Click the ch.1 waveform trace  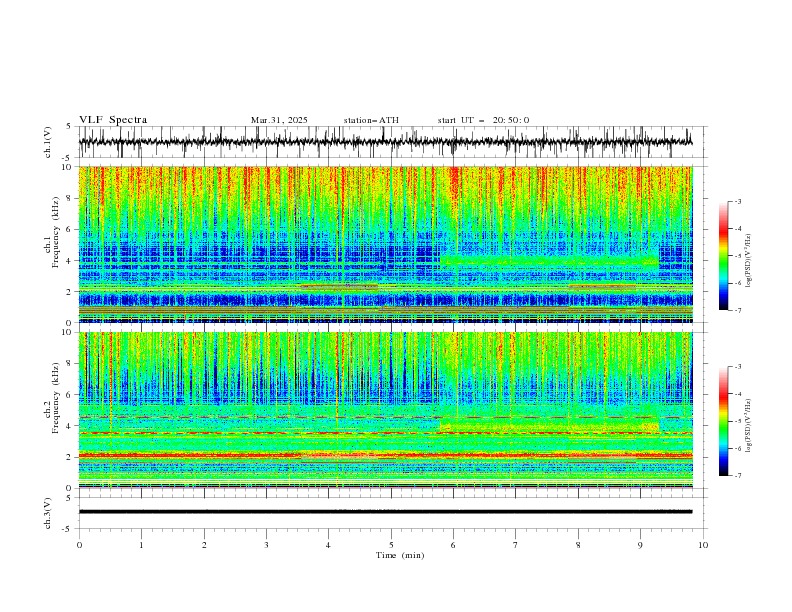[385, 142]
